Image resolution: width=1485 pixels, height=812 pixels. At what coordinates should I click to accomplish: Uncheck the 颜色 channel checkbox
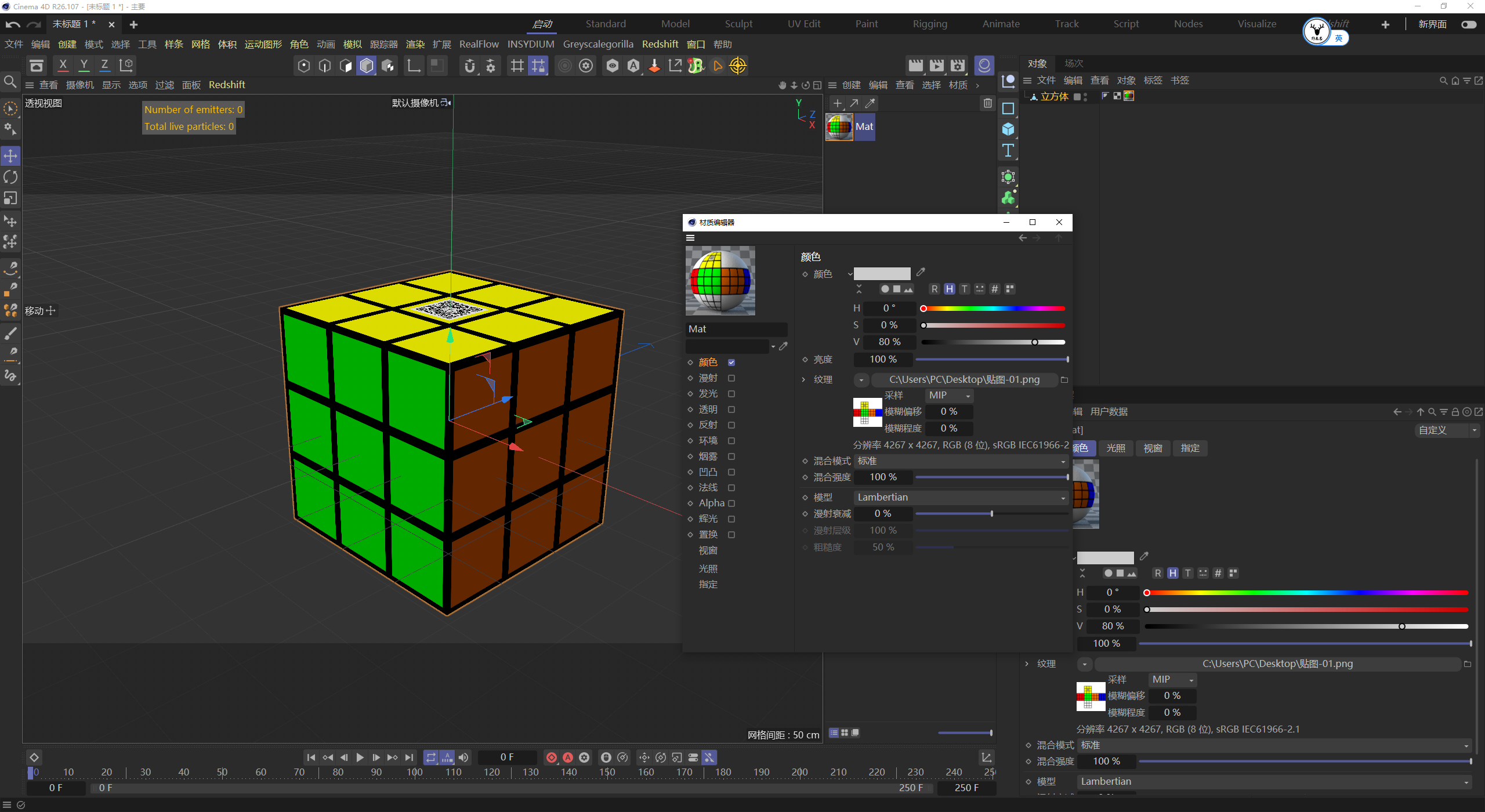(x=731, y=362)
